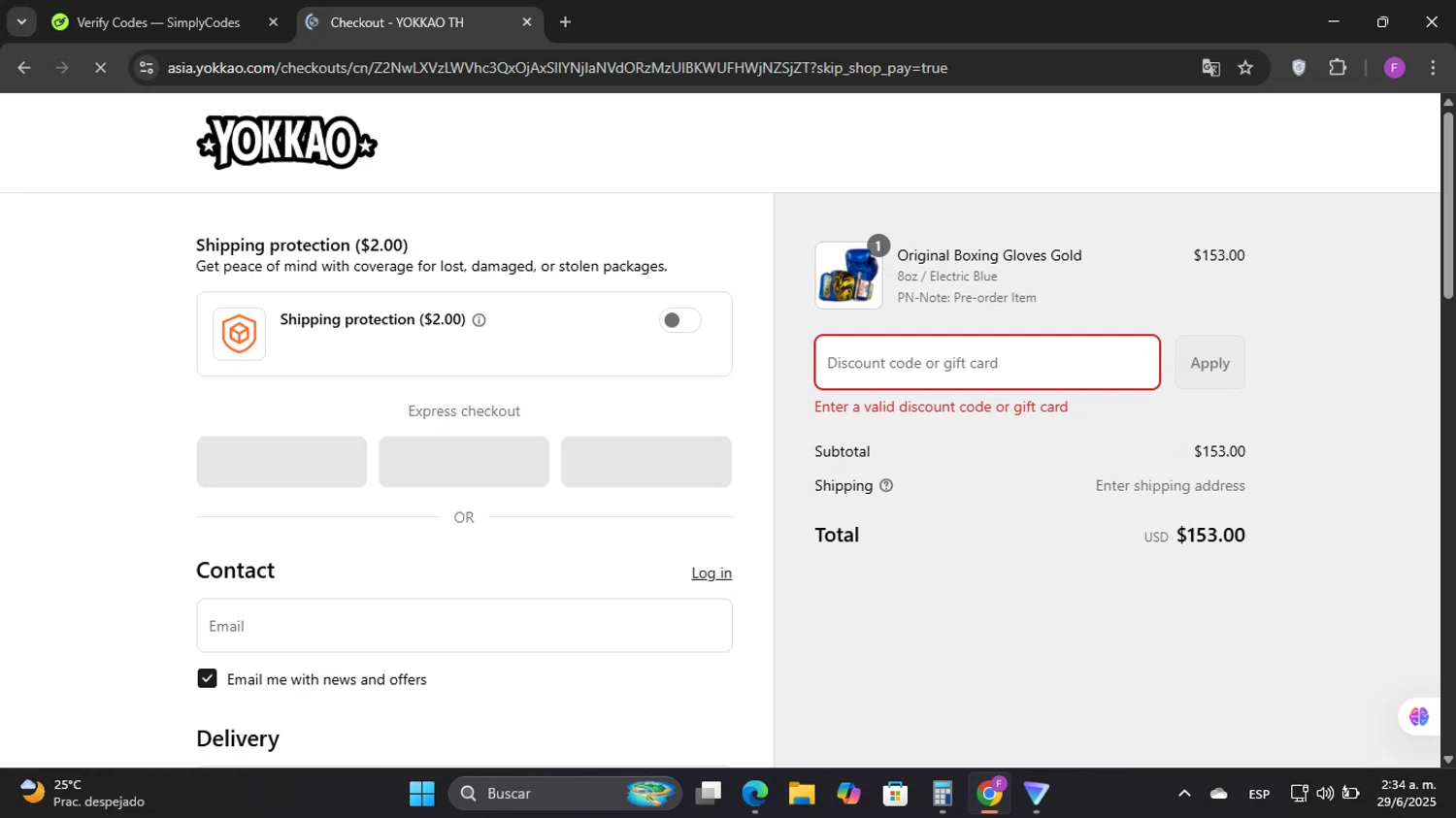Click the volume speaker tray icon
The height and width of the screenshot is (818, 1456).
(1325, 794)
